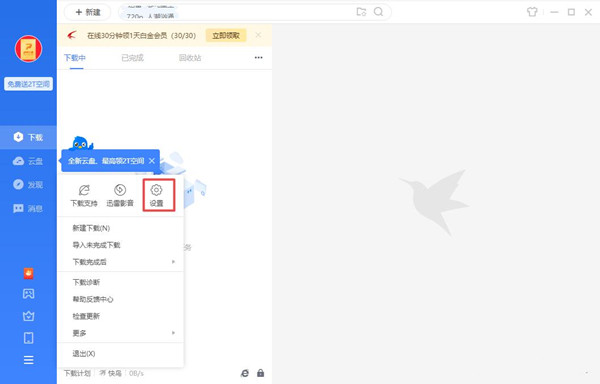Screen dimensions: 600x384
Task: Select 退出(X) menu item
Action: [x=121, y=354]
